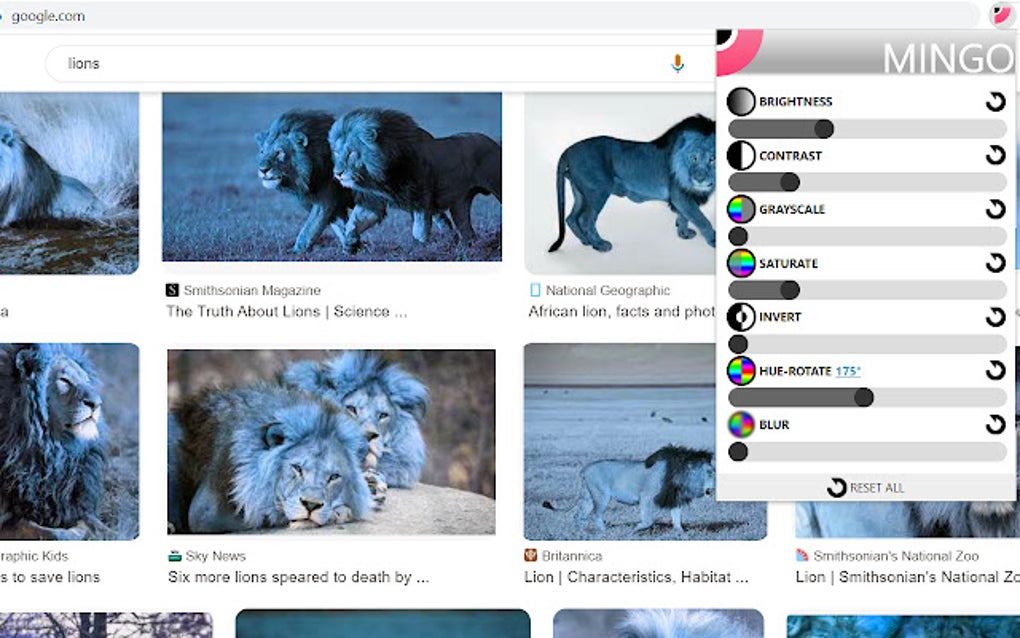Reset the Brightness filter
1020x638 pixels.
click(x=996, y=101)
